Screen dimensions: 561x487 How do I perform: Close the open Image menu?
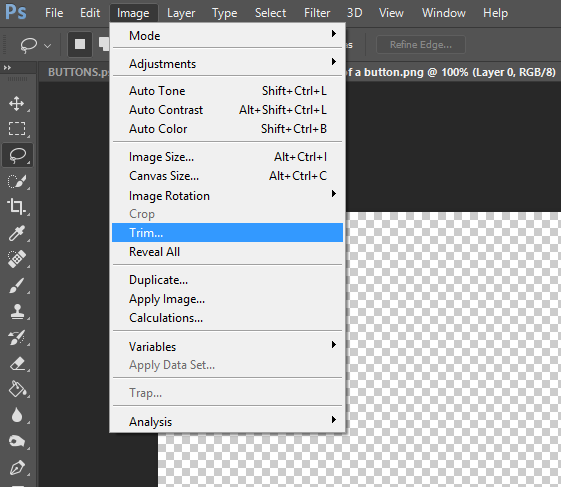133,13
